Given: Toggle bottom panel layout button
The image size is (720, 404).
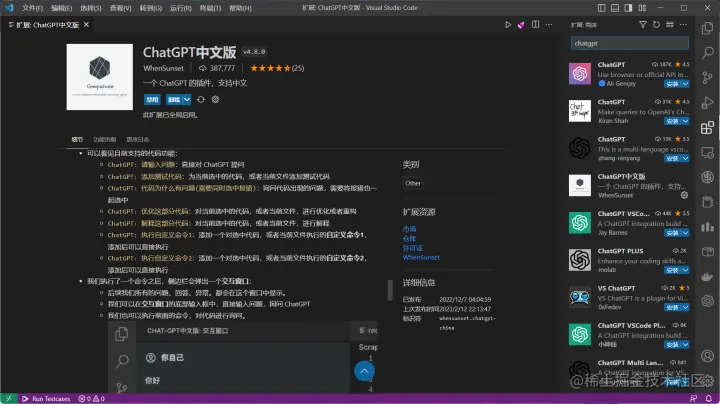Looking at the screenshot, I should 615,8.
